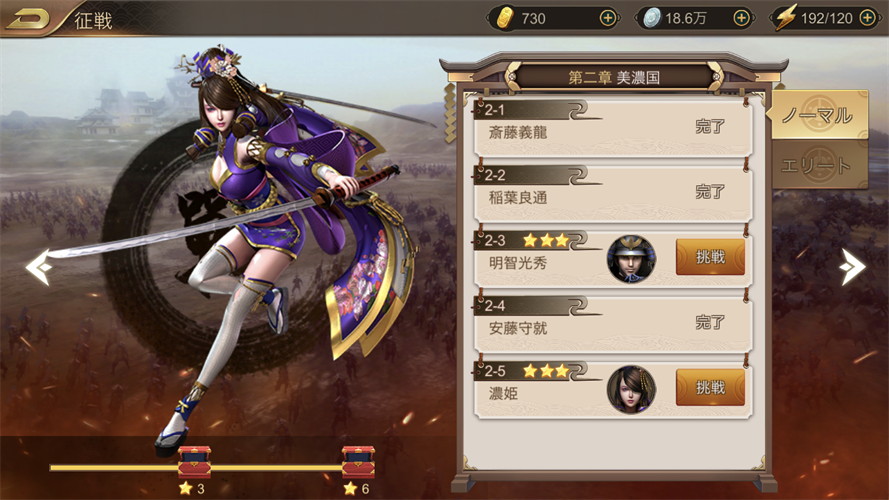The height and width of the screenshot is (500, 889).
Task: Add more gold coins with plus icon
Action: [607, 19]
